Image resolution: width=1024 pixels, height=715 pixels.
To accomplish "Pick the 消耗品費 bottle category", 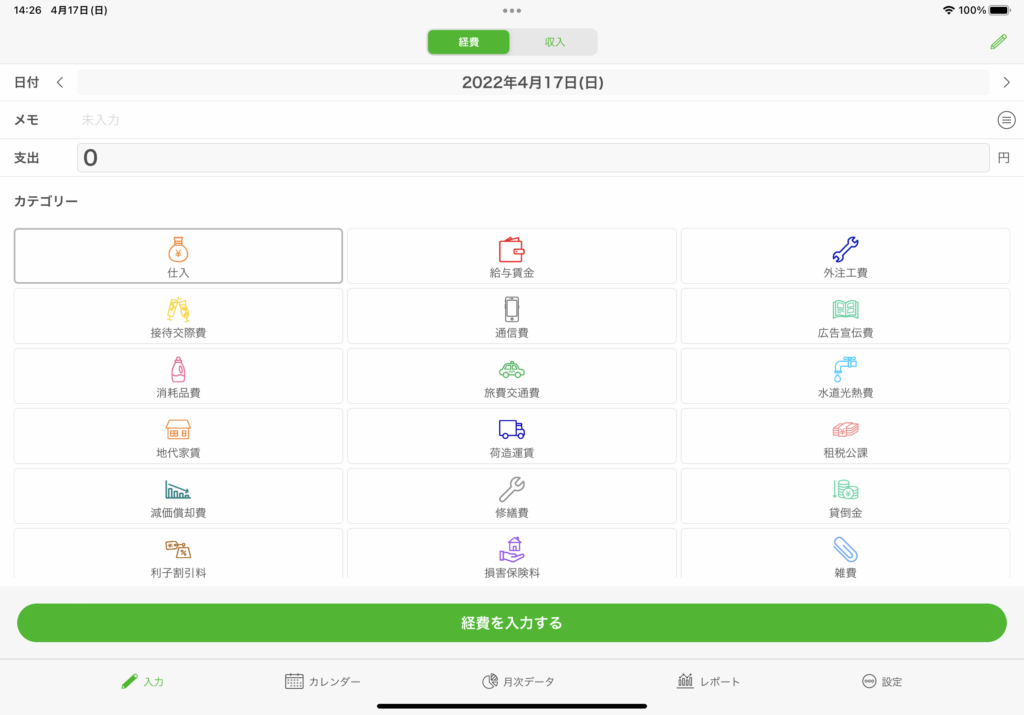I will 178,376.
